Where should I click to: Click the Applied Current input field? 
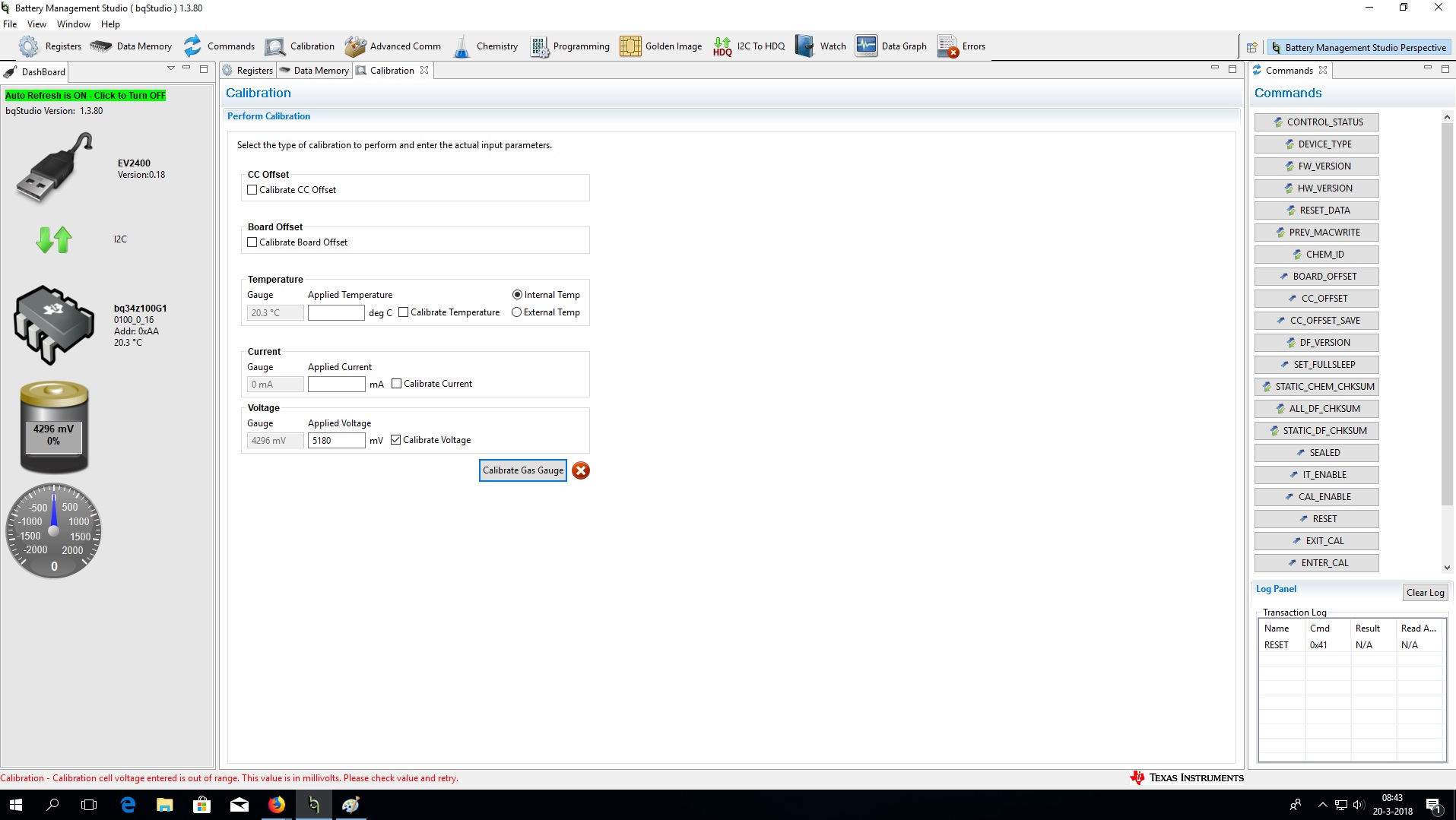[336, 384]
